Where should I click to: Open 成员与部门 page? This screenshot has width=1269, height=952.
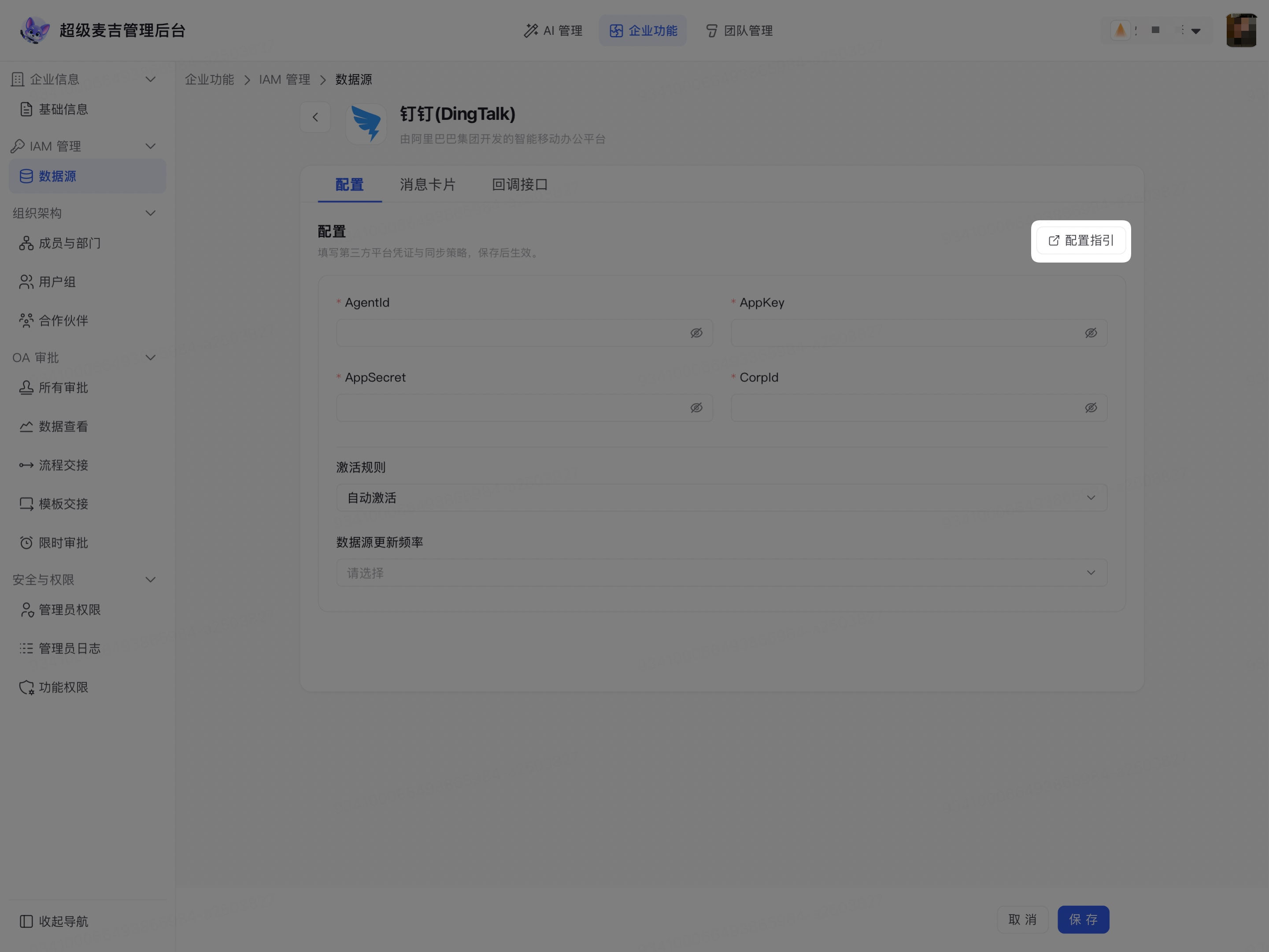87,243
